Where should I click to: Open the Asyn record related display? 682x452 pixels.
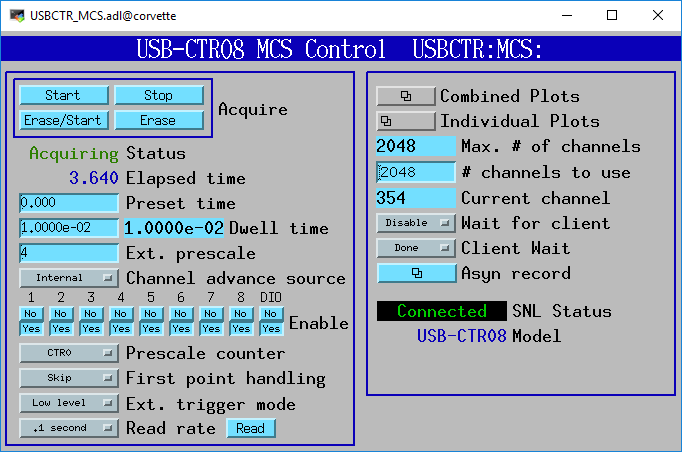click(x=416, y=273)
